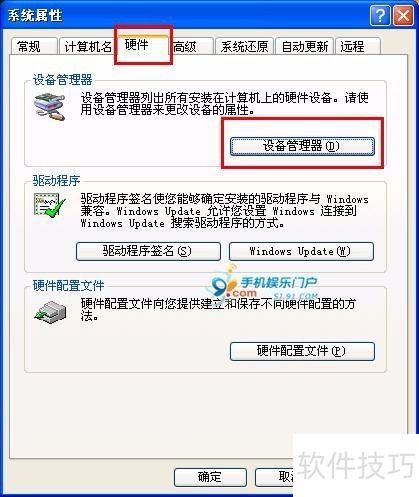Viewport: 419px width, 497px height.
Task: Click the Device Manager hardware icon
Action: pyautogui.click(x=50, y=107)
